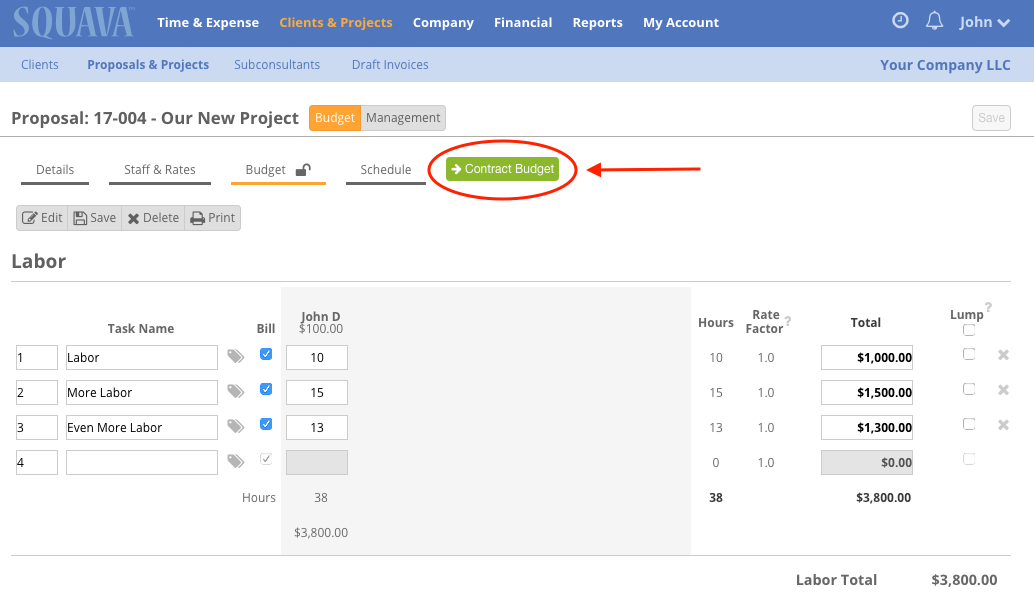
Task: Enable Lump sum for the More Labor task
Action: click(x=968, y=389)
